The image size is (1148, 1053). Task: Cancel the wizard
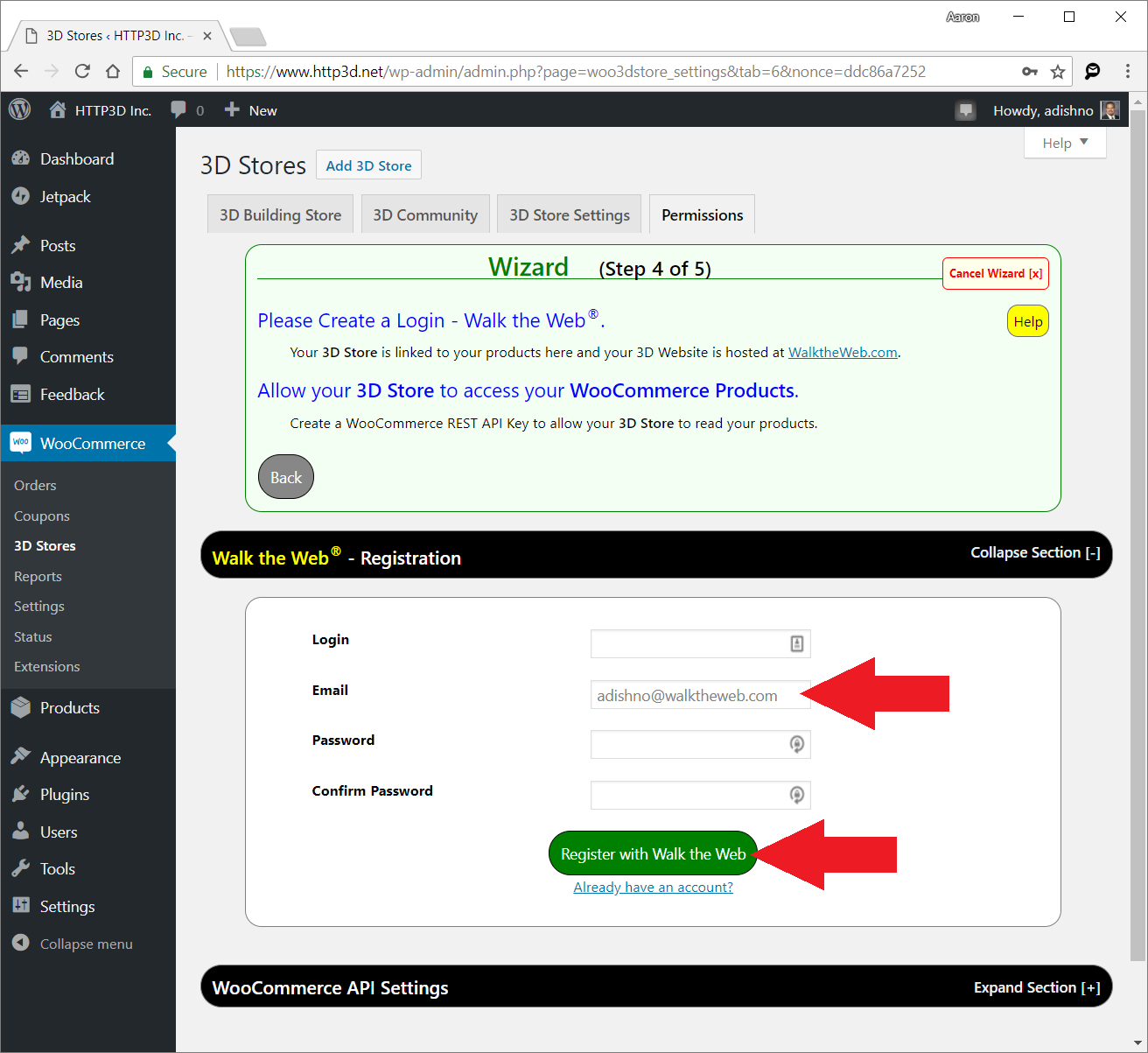pos(996,273)
